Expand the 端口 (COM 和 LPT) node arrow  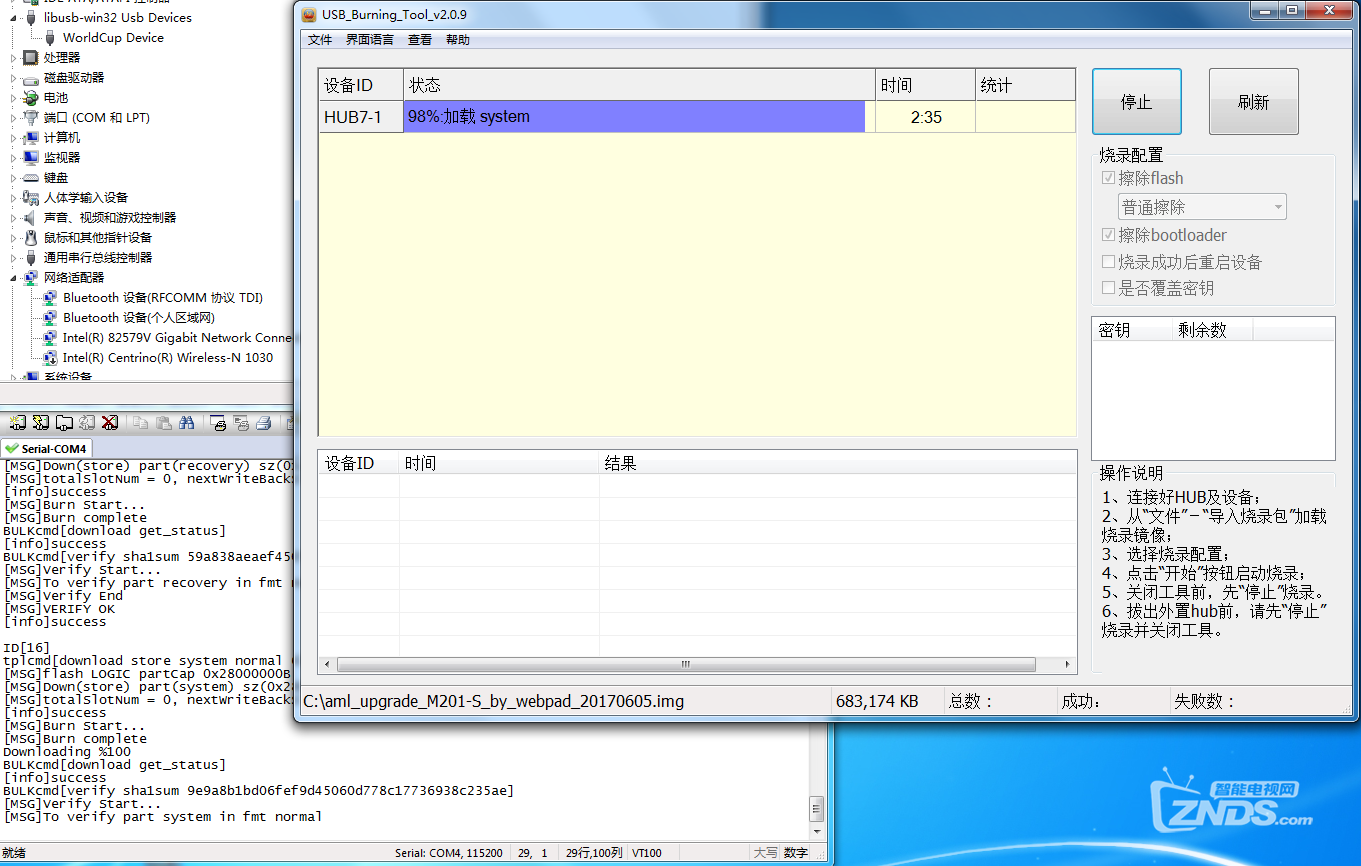coord(14,118)
